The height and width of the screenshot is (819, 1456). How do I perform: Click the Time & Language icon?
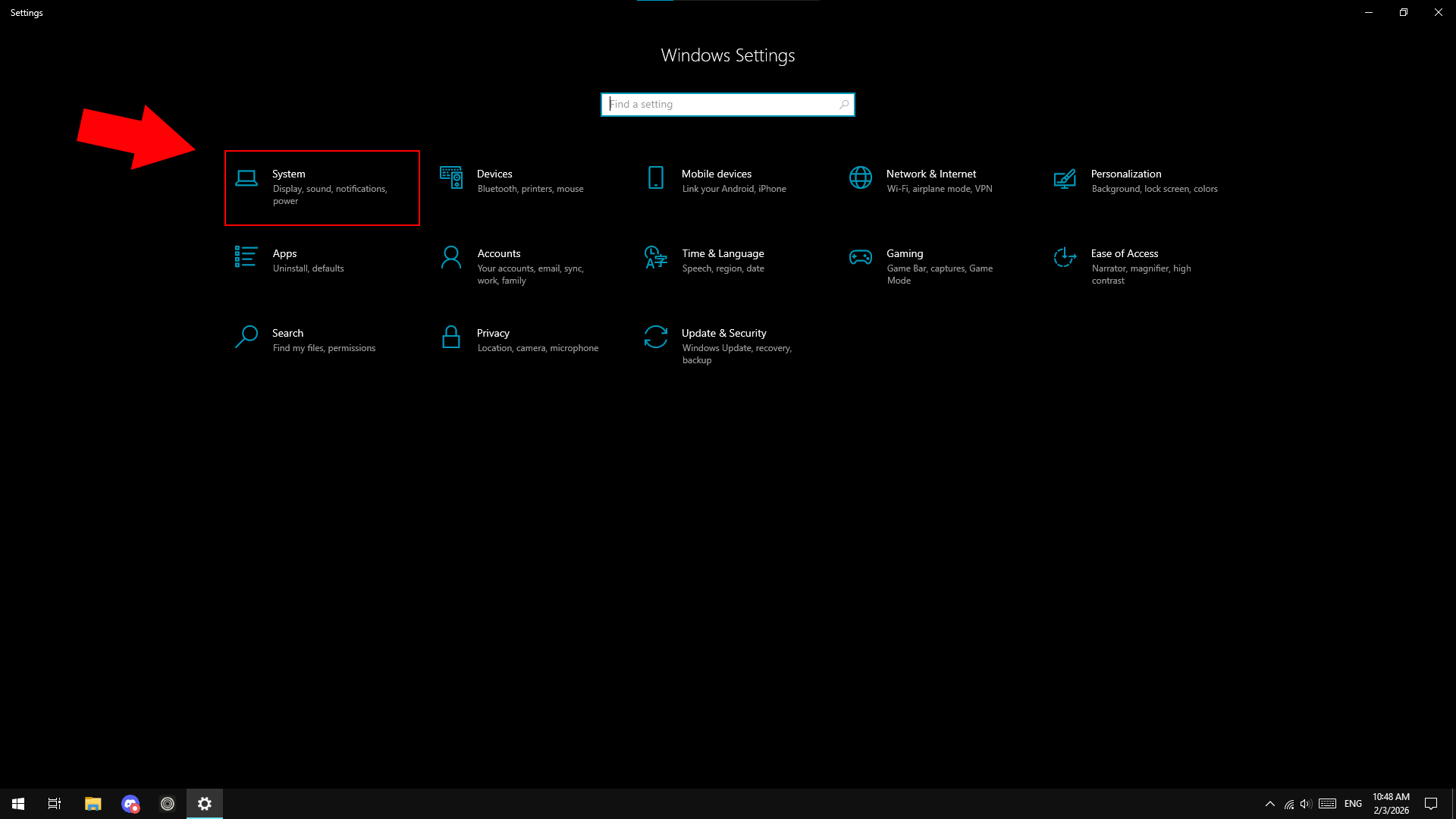tap(655, 258)
